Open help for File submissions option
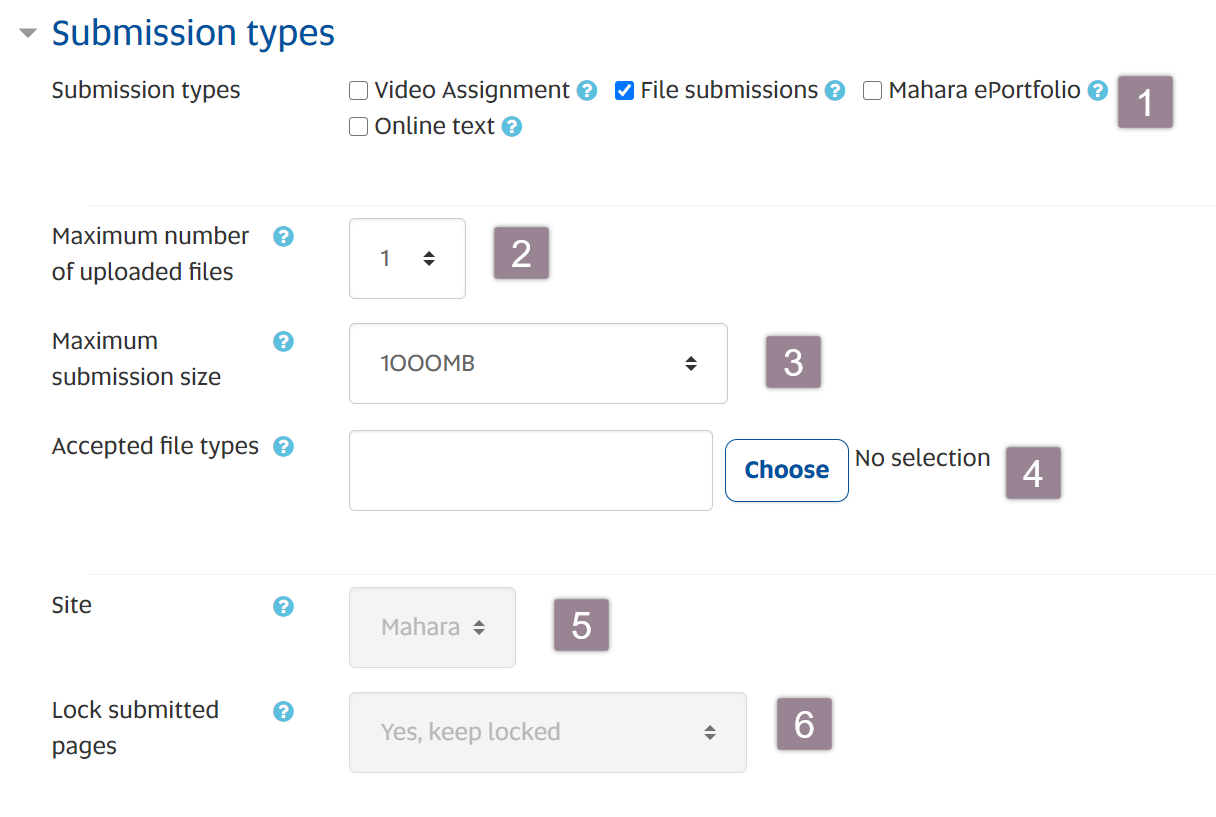 pyautogui.click(x=834, y=90)
